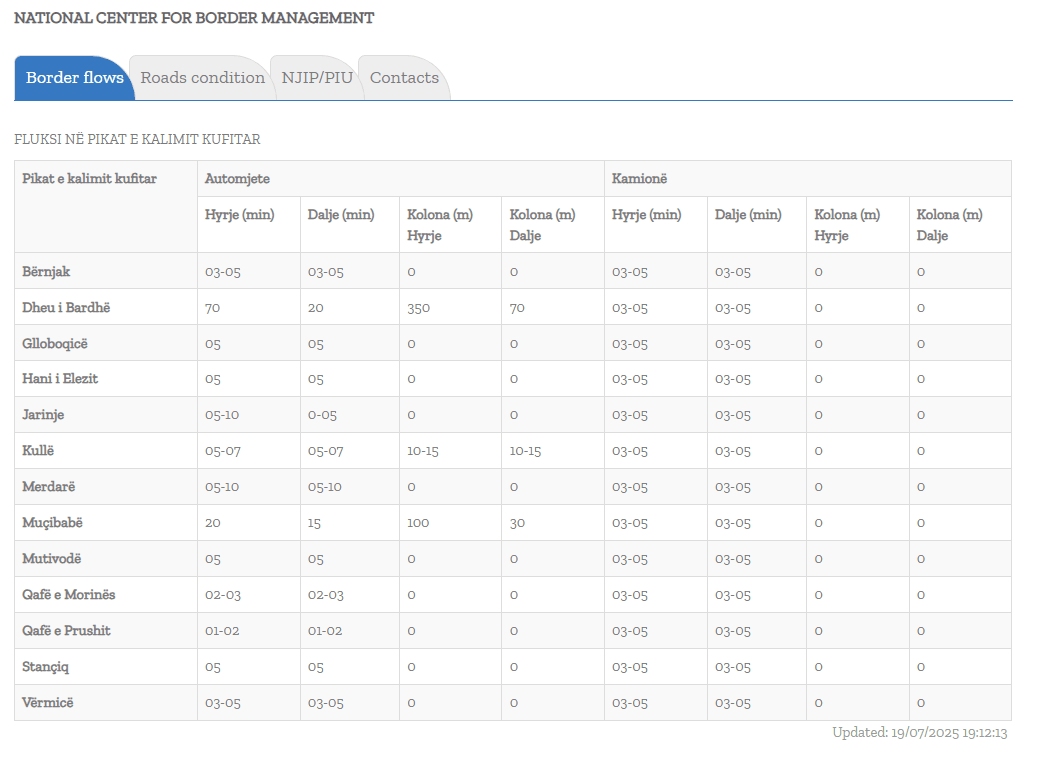Image resolution: width=1043 pixels, height=757 pixels.
Task: Click the Merdarë border crossing name
Action: (x=48, y=488)
